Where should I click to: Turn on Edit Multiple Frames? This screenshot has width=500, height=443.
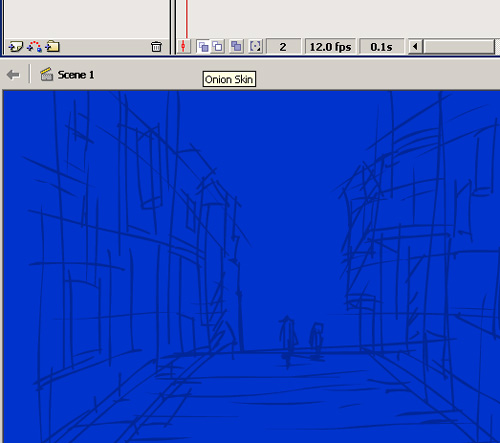(x=236, y=46)
